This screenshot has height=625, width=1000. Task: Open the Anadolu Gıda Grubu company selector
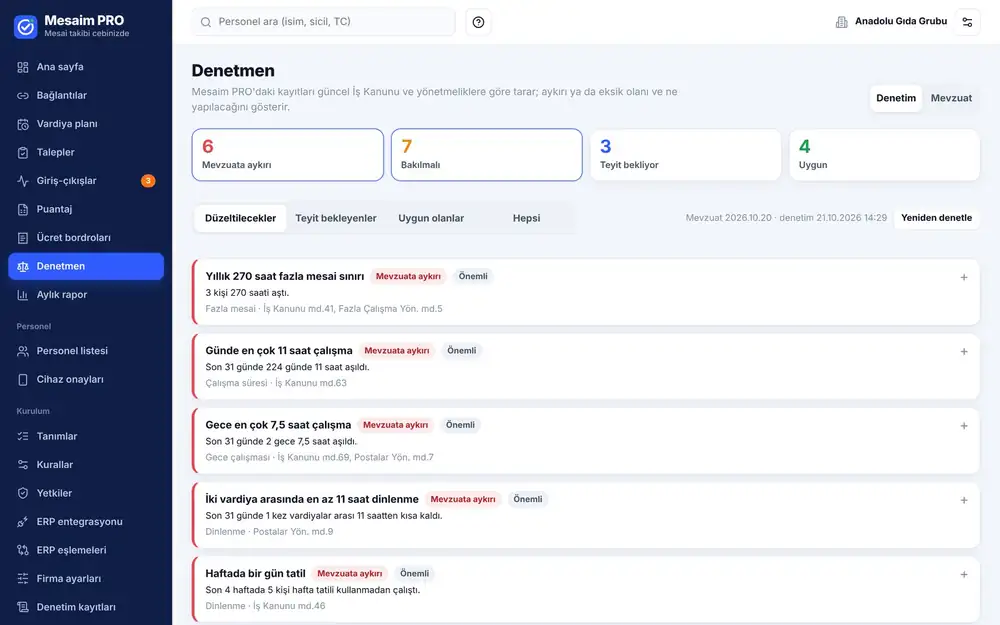pos(891,22)
